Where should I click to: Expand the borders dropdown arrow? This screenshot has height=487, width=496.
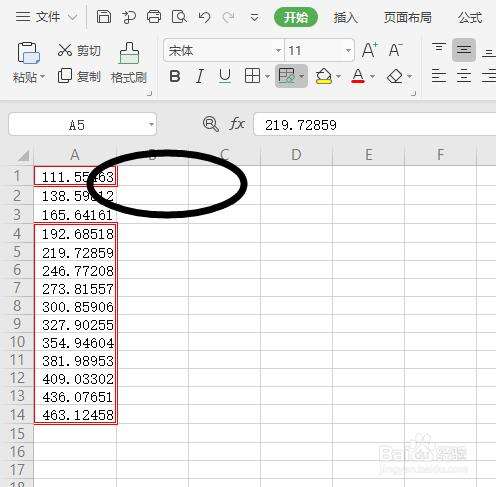pos(267,76)
